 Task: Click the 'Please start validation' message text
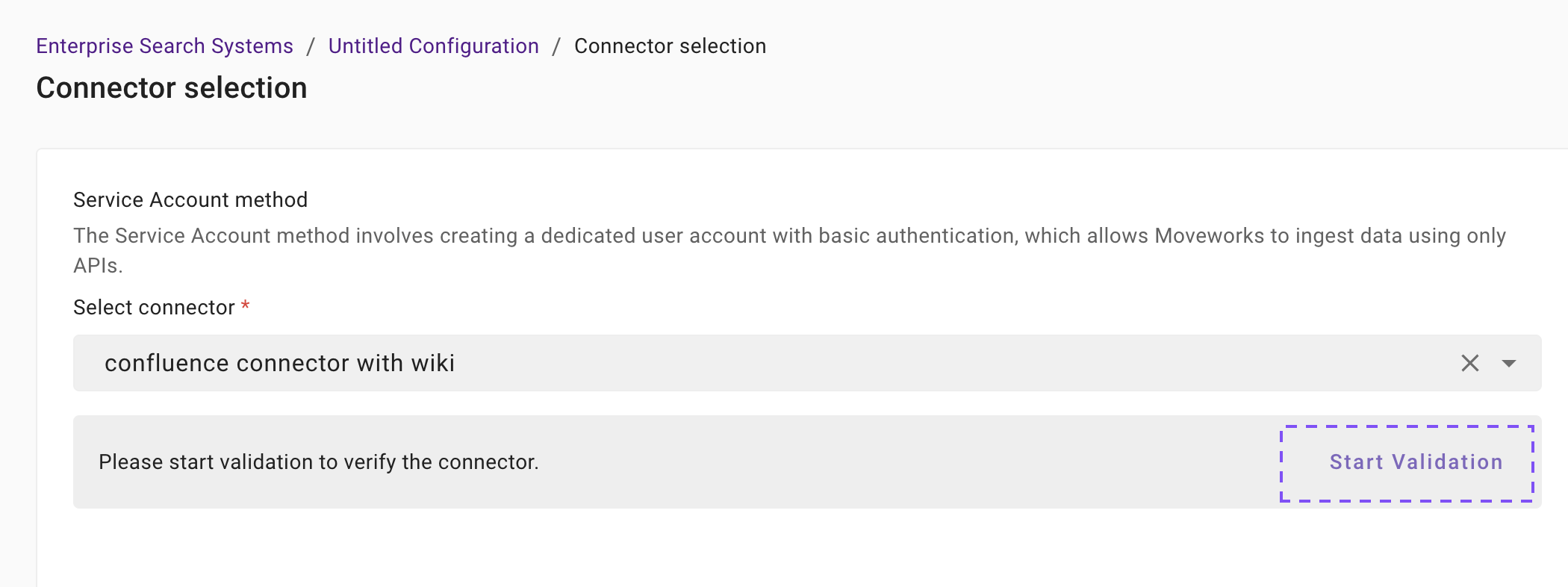(x=319, y=462)
